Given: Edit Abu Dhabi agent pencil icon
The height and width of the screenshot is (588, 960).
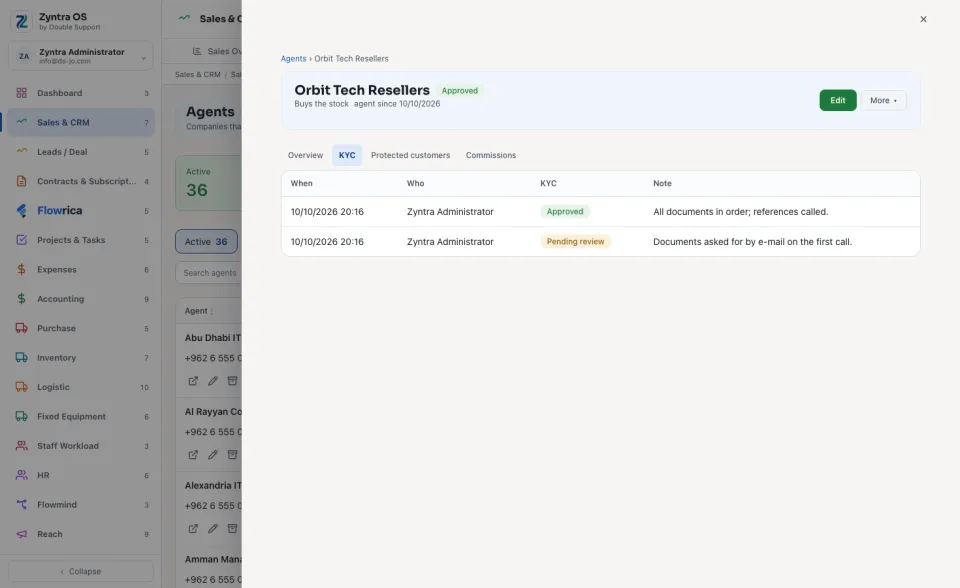Looking at the screenshot, I should [212, 381].
